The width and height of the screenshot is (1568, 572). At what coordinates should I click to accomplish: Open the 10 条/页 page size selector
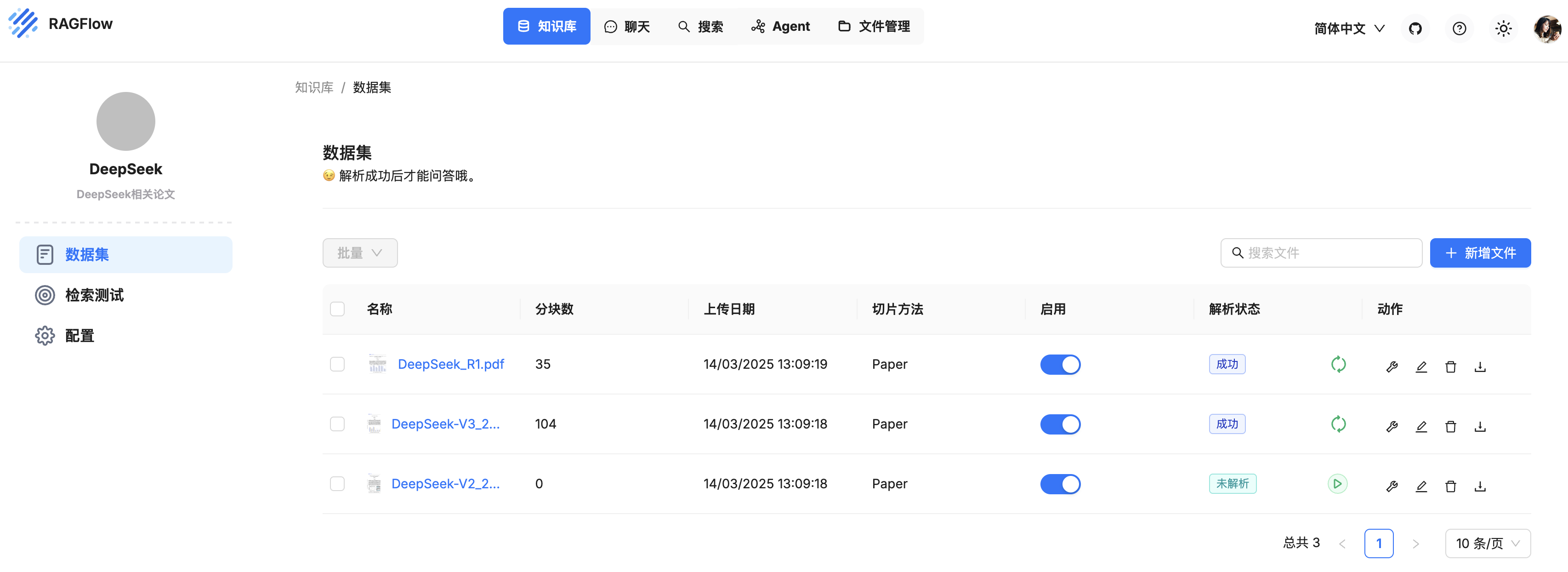[x=1487, y=543]
